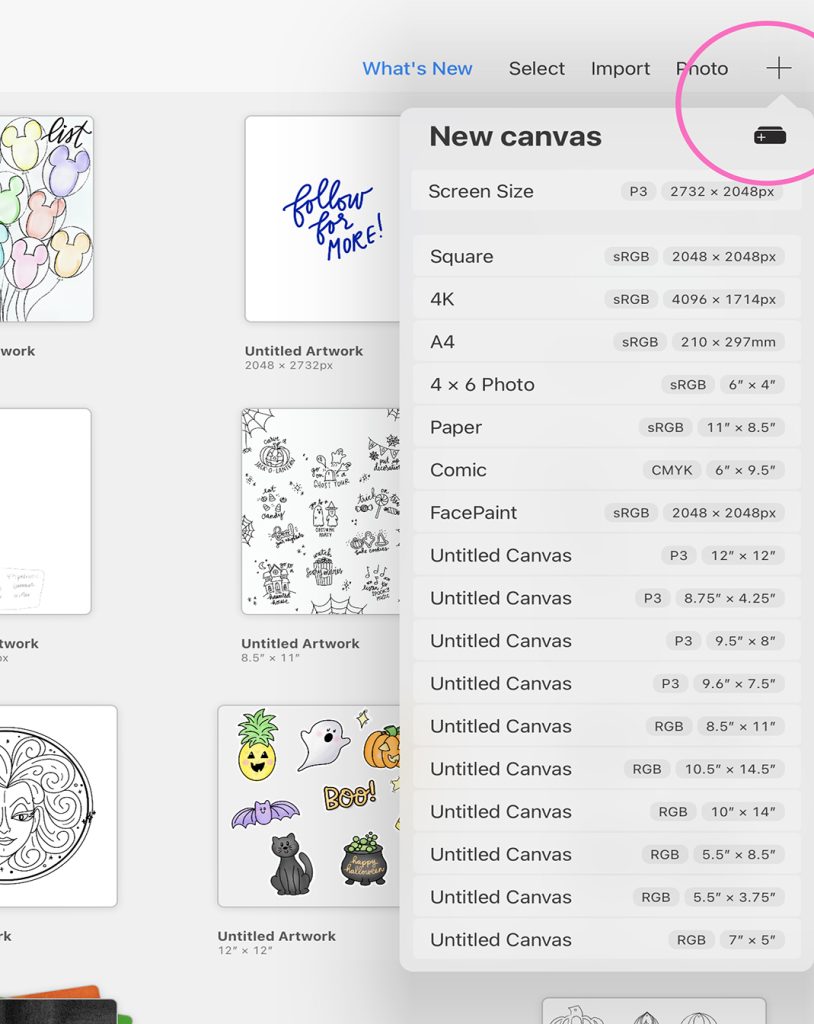814x1024 pixels.
Task: Select Untitled Canvas 12″ × 12″
Action: pos(606,555)
